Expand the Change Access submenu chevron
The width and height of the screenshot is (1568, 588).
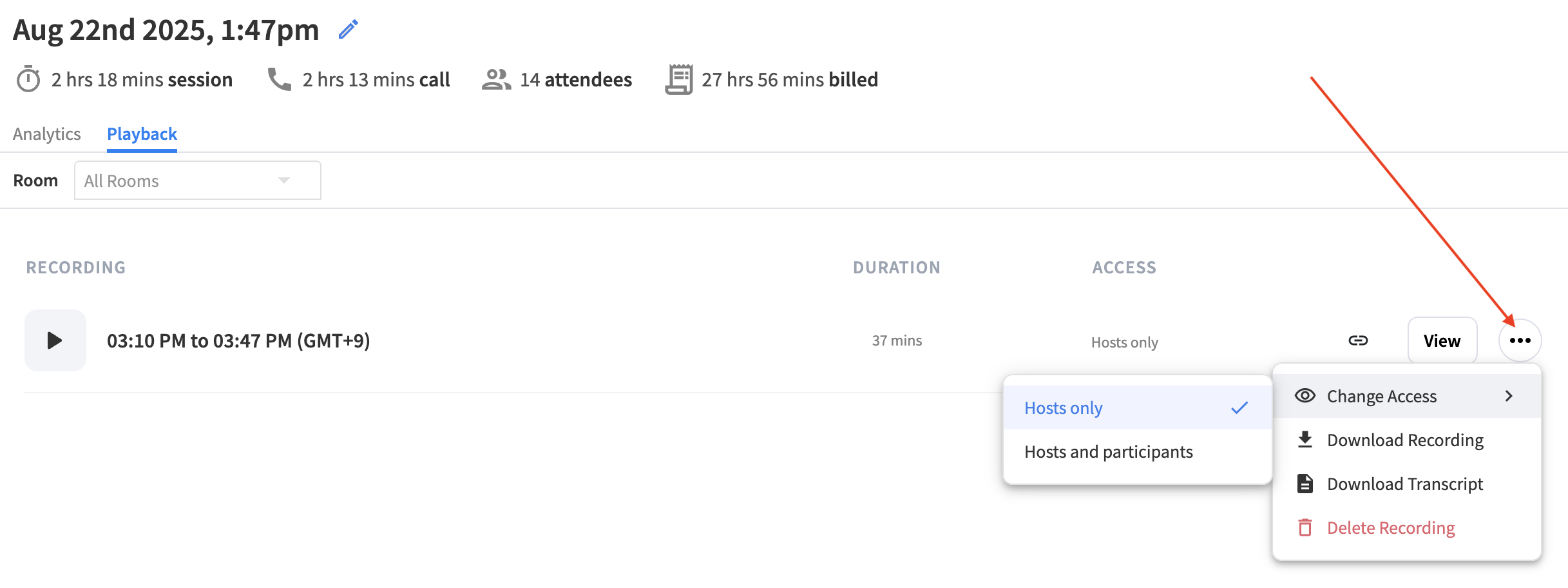pyautogui.click(x=1508, y=396)
